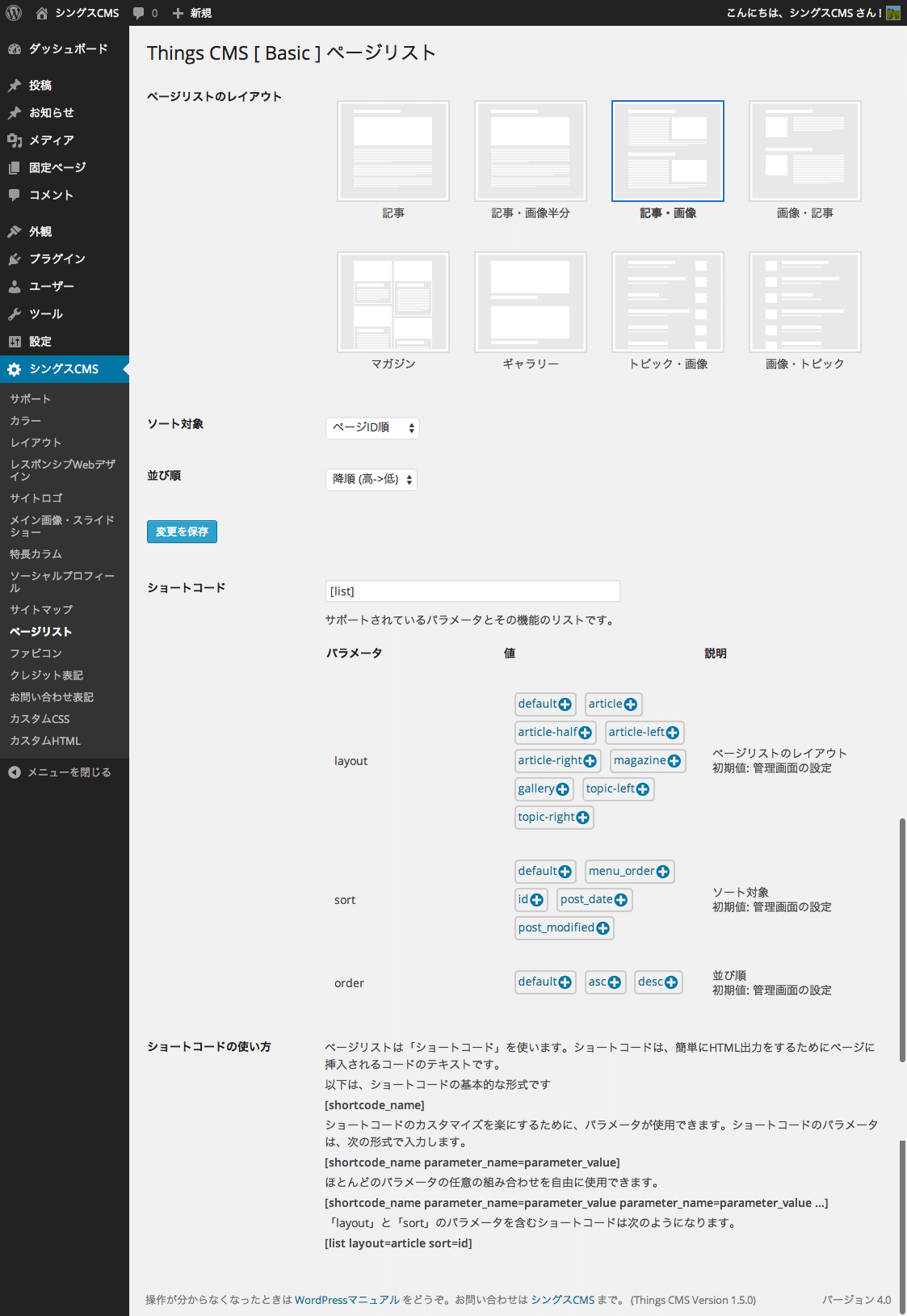Screen dimensions: 907x1316
Task: Select シングスCMS menu with gear icon
Action: tap(65, 369)
